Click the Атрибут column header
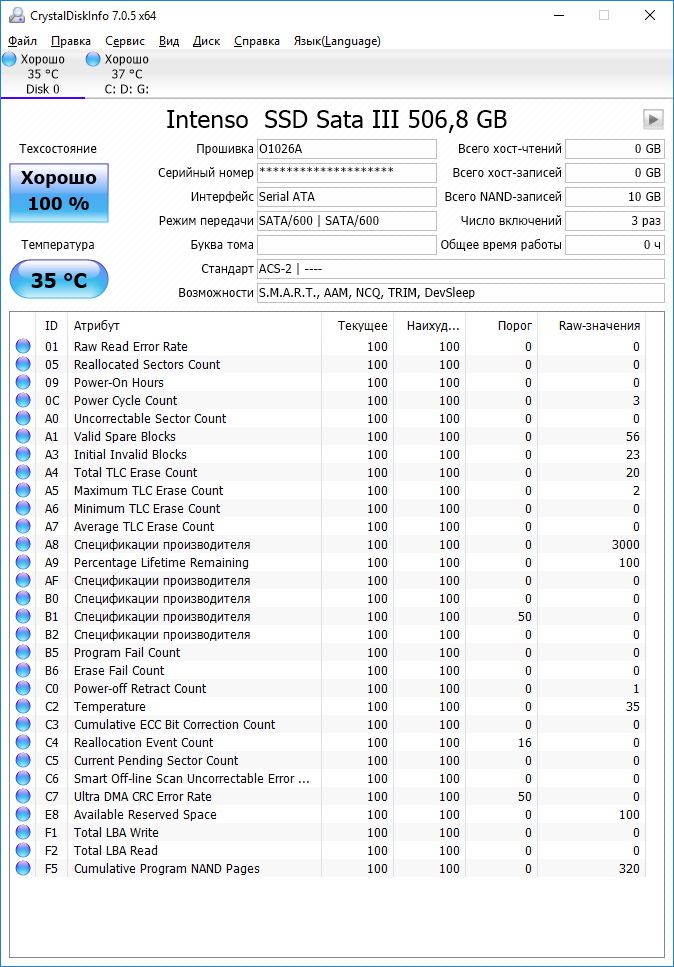Image resolution: width=674 pixels, height=967 pixels. [194, 326]
